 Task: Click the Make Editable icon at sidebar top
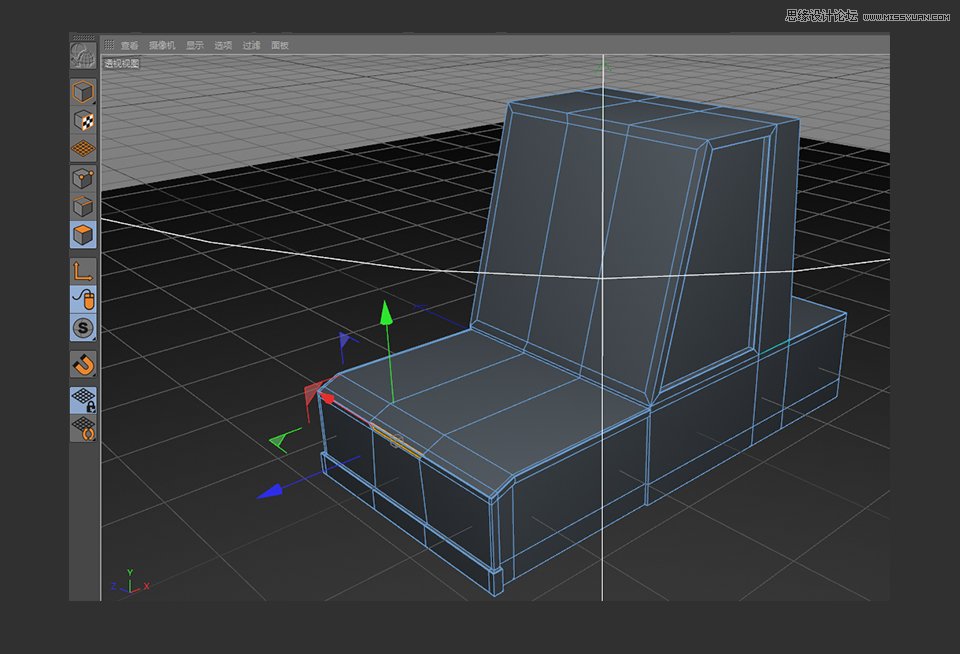[84, 56]
